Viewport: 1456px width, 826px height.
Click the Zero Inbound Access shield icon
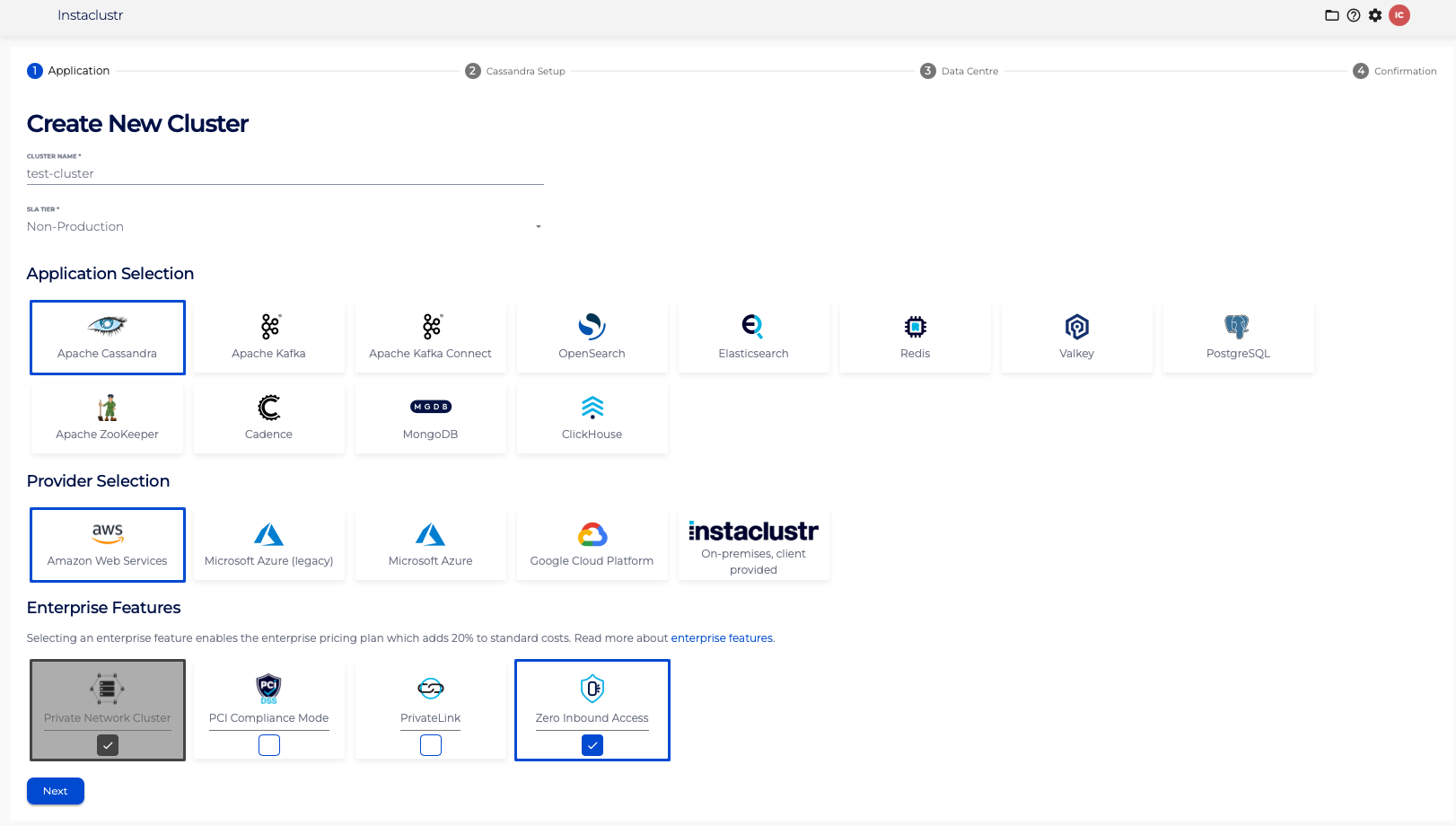[592, 689]
